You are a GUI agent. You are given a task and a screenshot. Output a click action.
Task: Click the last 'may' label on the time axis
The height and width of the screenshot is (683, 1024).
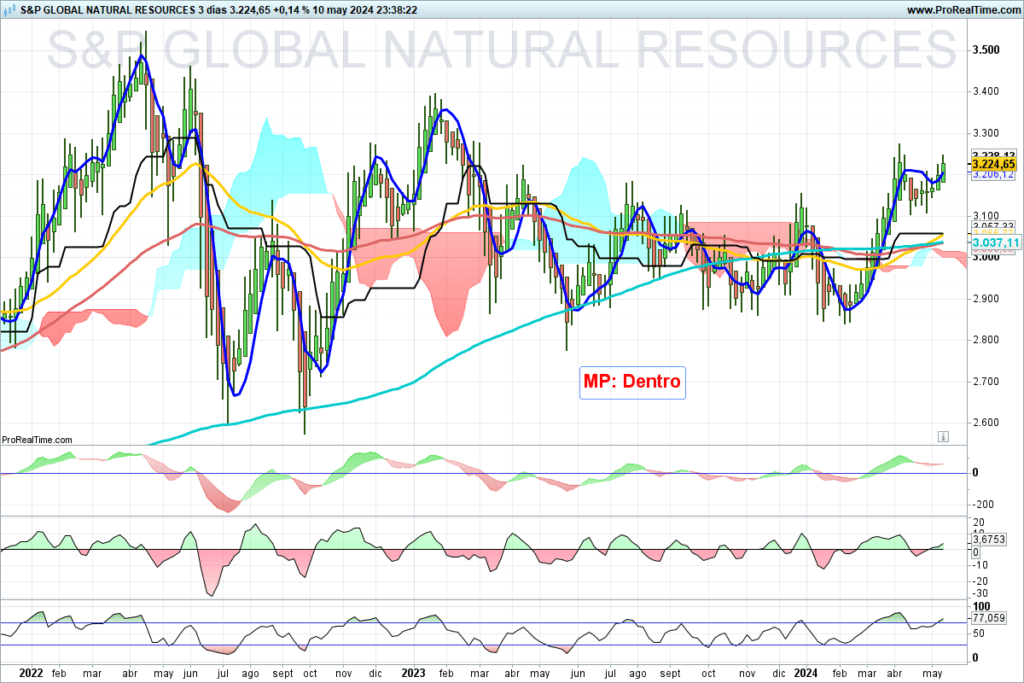(932, 674)
